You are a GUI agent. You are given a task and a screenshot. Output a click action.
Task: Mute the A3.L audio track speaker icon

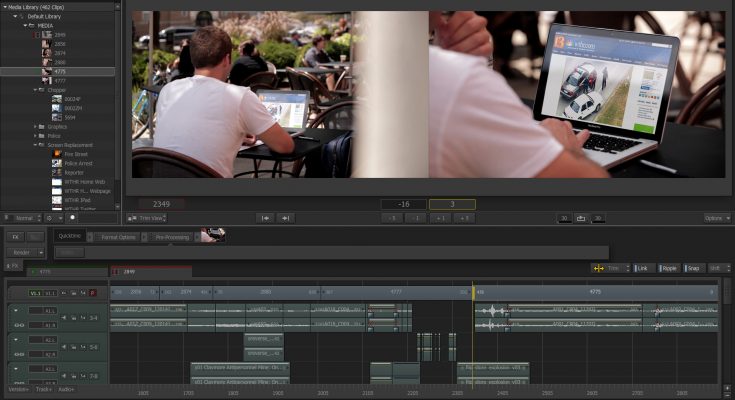pos(64,376)
